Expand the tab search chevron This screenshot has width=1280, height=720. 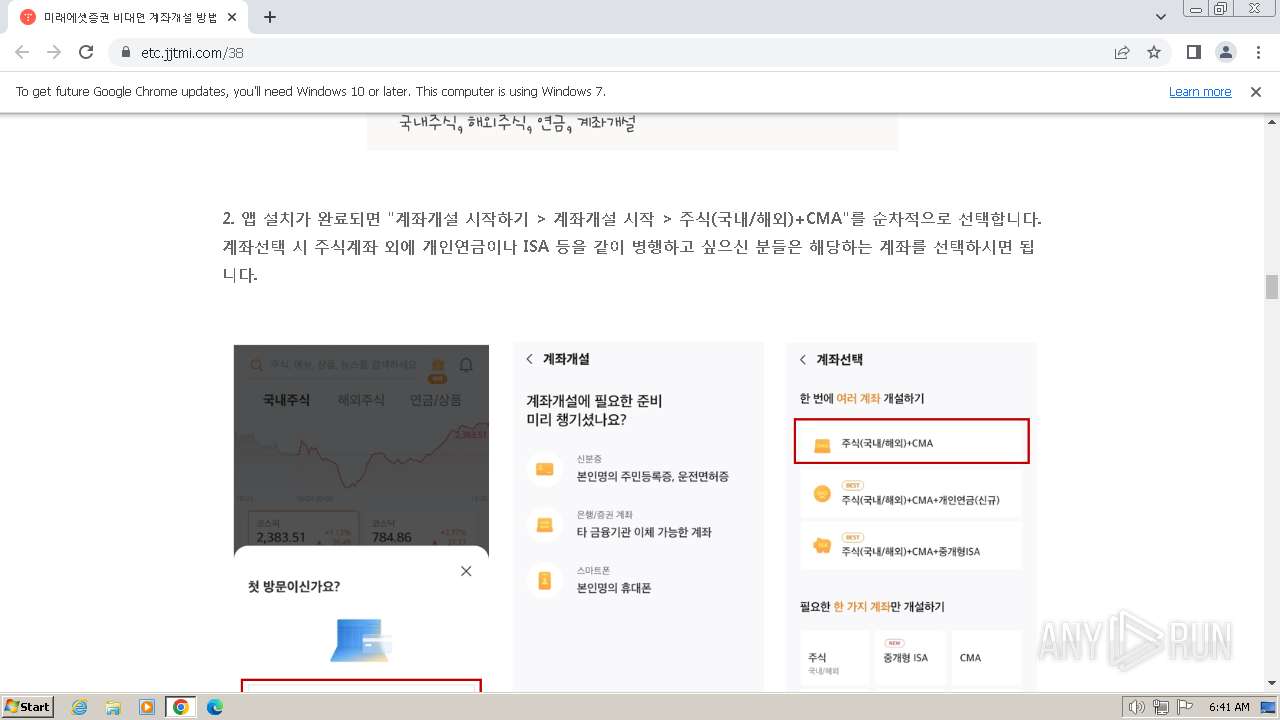pos(1161,17)
